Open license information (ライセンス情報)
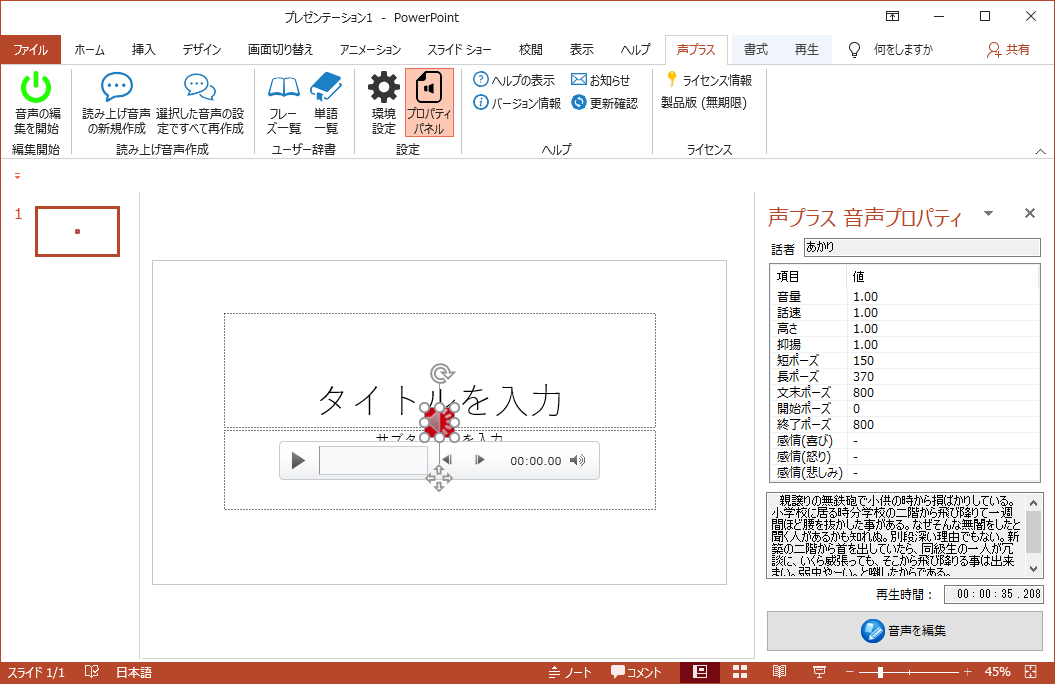Image resolution: width=1055 pixels, height=684 pixels. point(708,80)
